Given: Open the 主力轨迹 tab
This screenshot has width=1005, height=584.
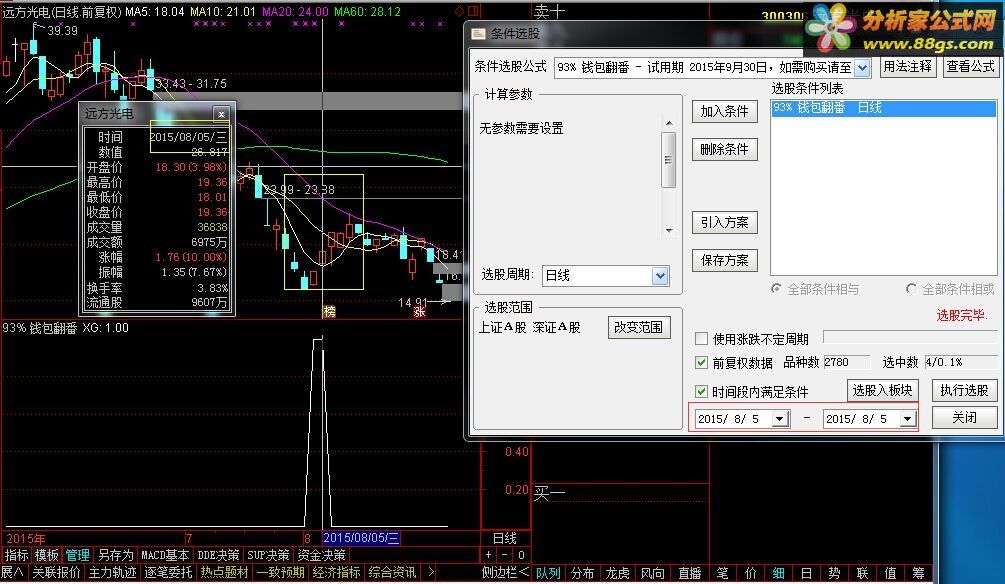Looking at the screenshot, I should pos(112,572).
